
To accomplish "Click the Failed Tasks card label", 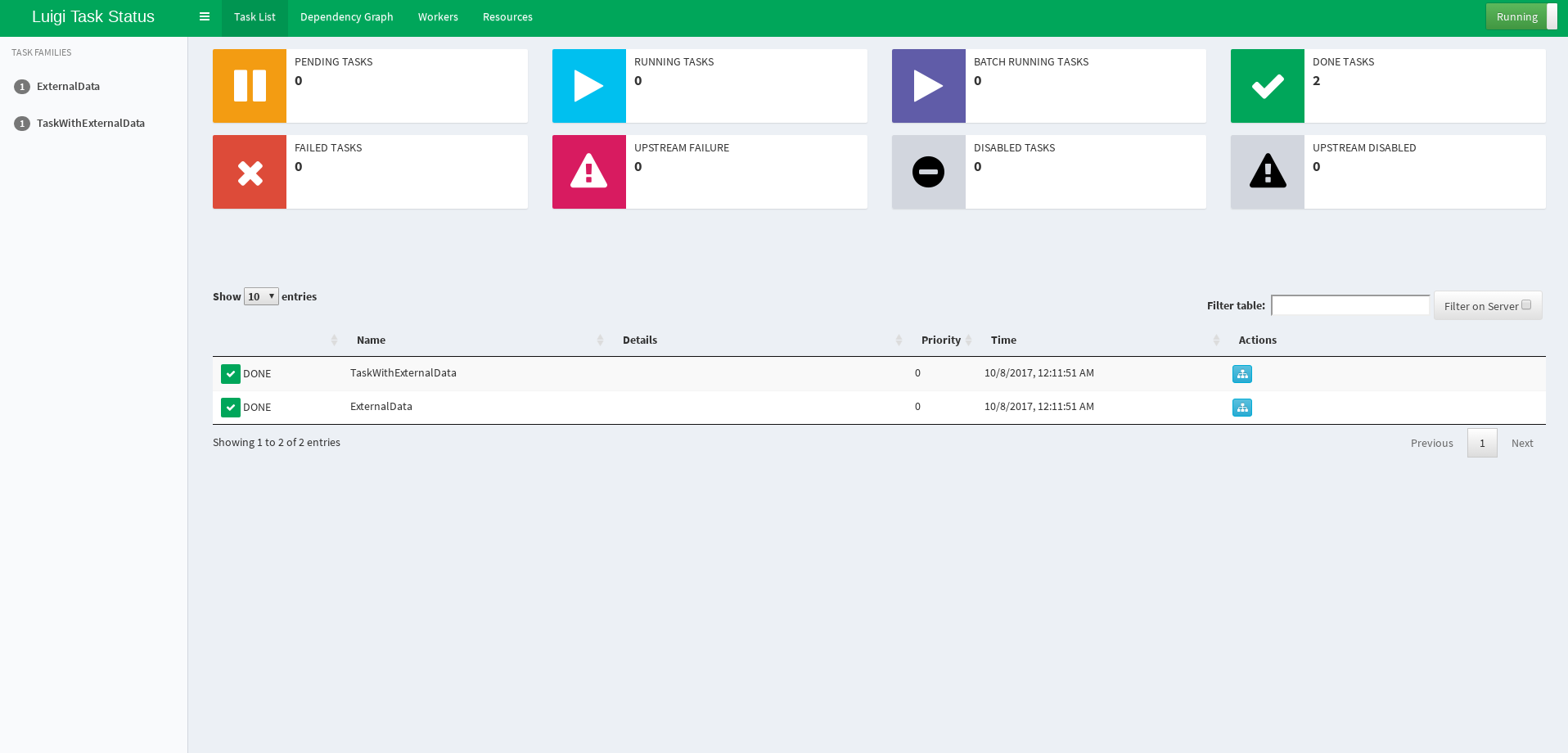I will [x=328, y=148].
